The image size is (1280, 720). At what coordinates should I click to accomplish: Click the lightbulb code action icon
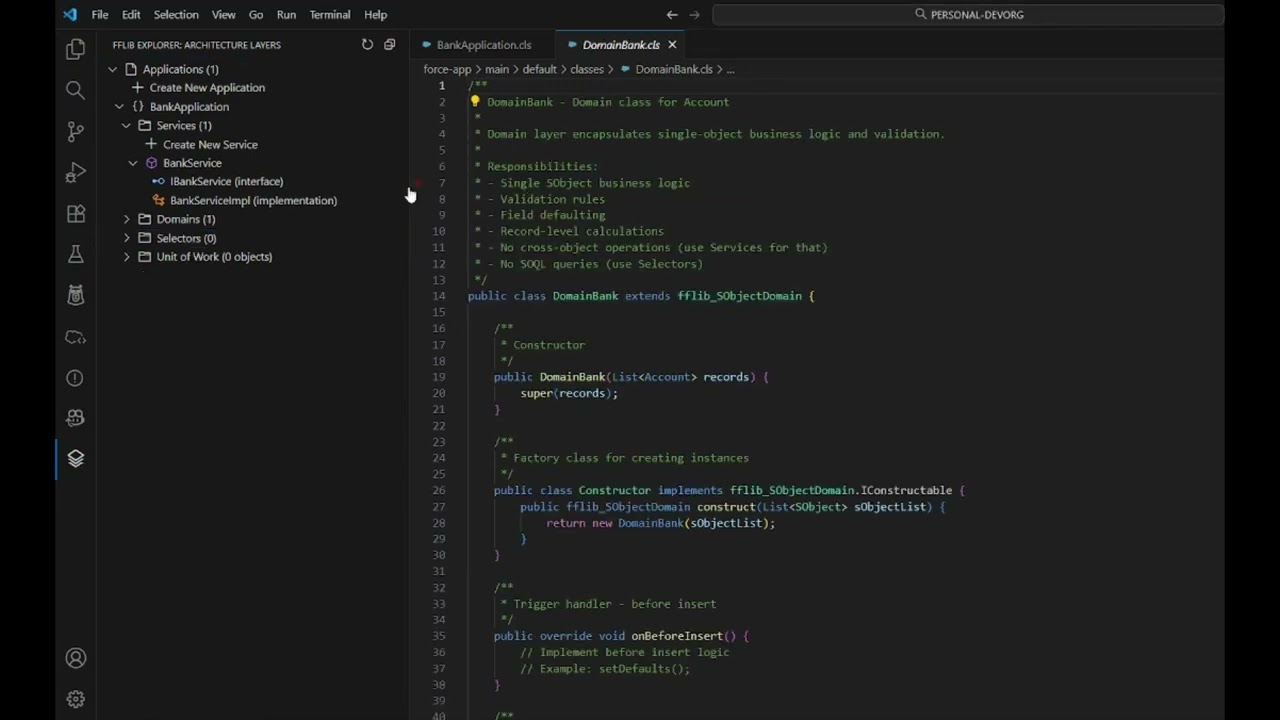click(x=475, y=101)
